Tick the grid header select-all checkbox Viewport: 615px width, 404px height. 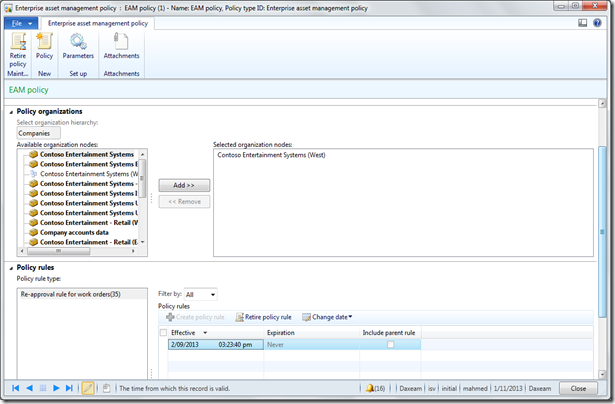(x=163, y=333)
